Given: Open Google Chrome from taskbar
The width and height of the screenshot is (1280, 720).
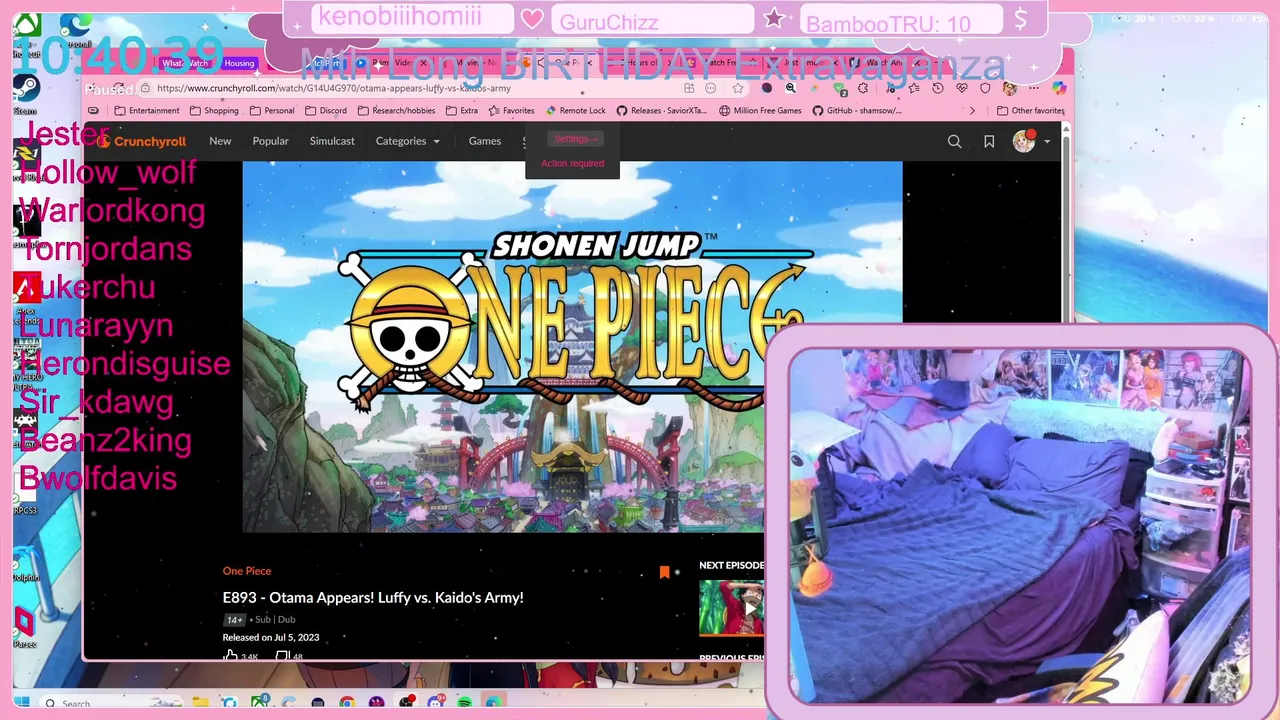Looking at the screenshot, I should (x=347, y=703).
